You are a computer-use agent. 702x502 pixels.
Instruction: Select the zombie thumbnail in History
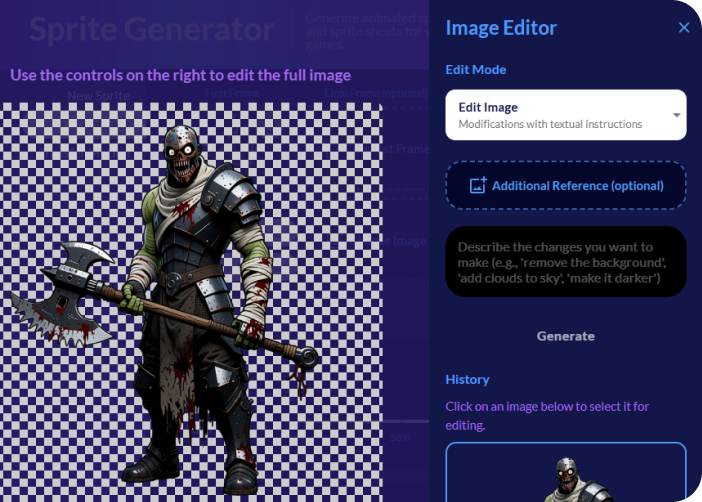pyautogui.click(x=565, y=473)
